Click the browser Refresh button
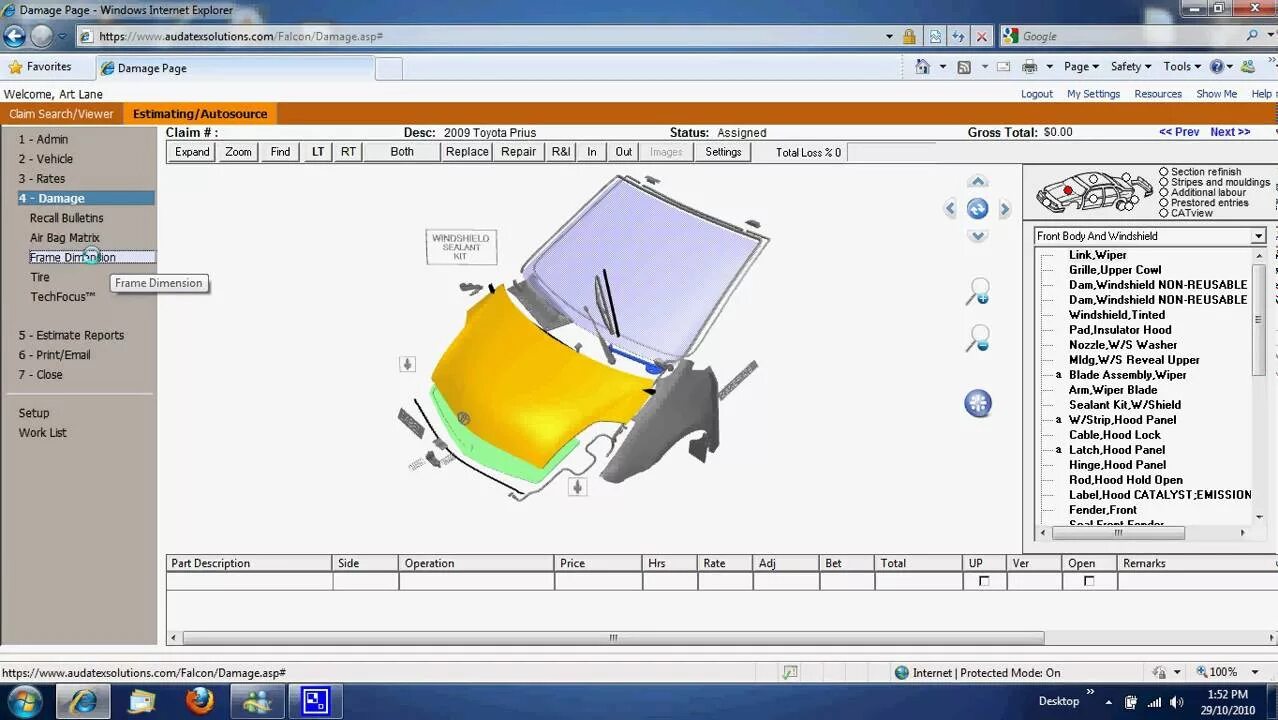Image resolution: width=1278 pixels, height=720 pixels. click(x=958, y=36)
